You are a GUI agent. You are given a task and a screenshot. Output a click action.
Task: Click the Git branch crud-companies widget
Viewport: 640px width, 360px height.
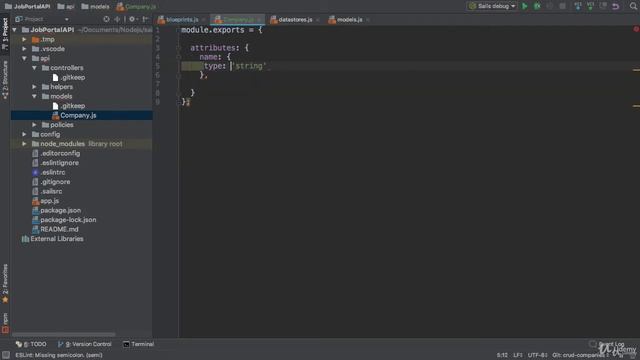pos(580,355)
